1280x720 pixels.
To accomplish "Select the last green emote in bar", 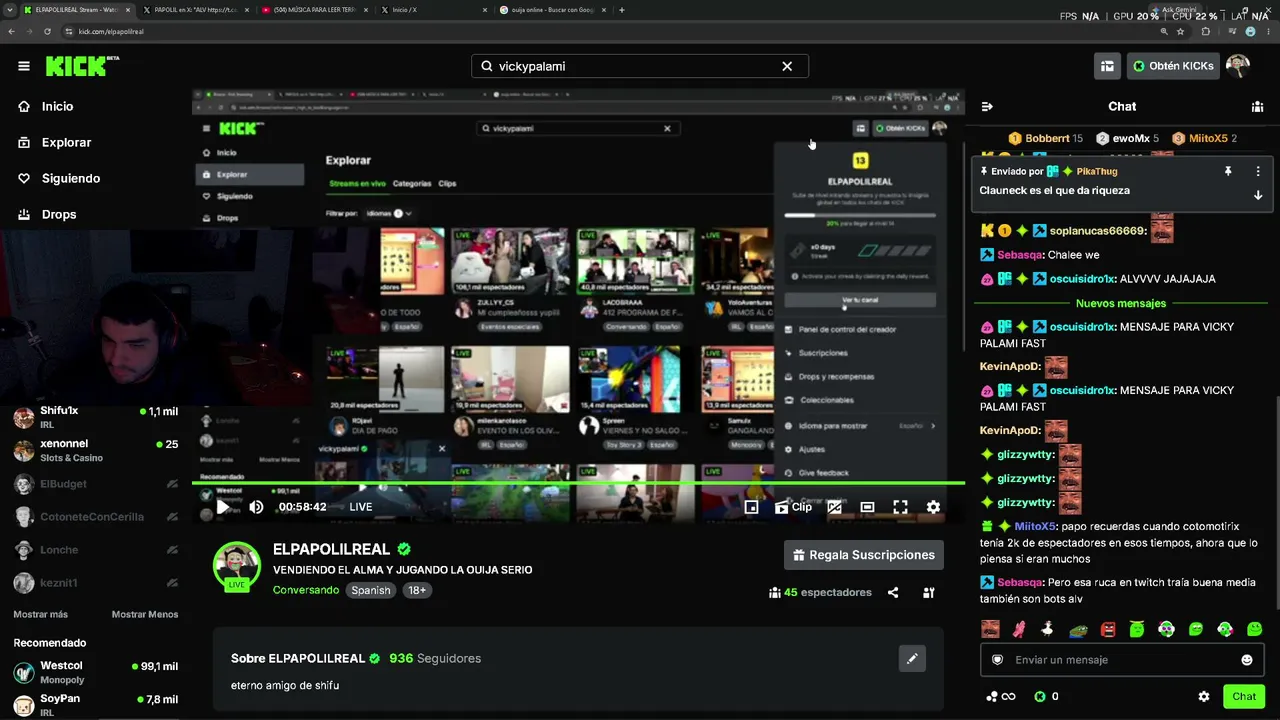I will [x=1254, y=629].
